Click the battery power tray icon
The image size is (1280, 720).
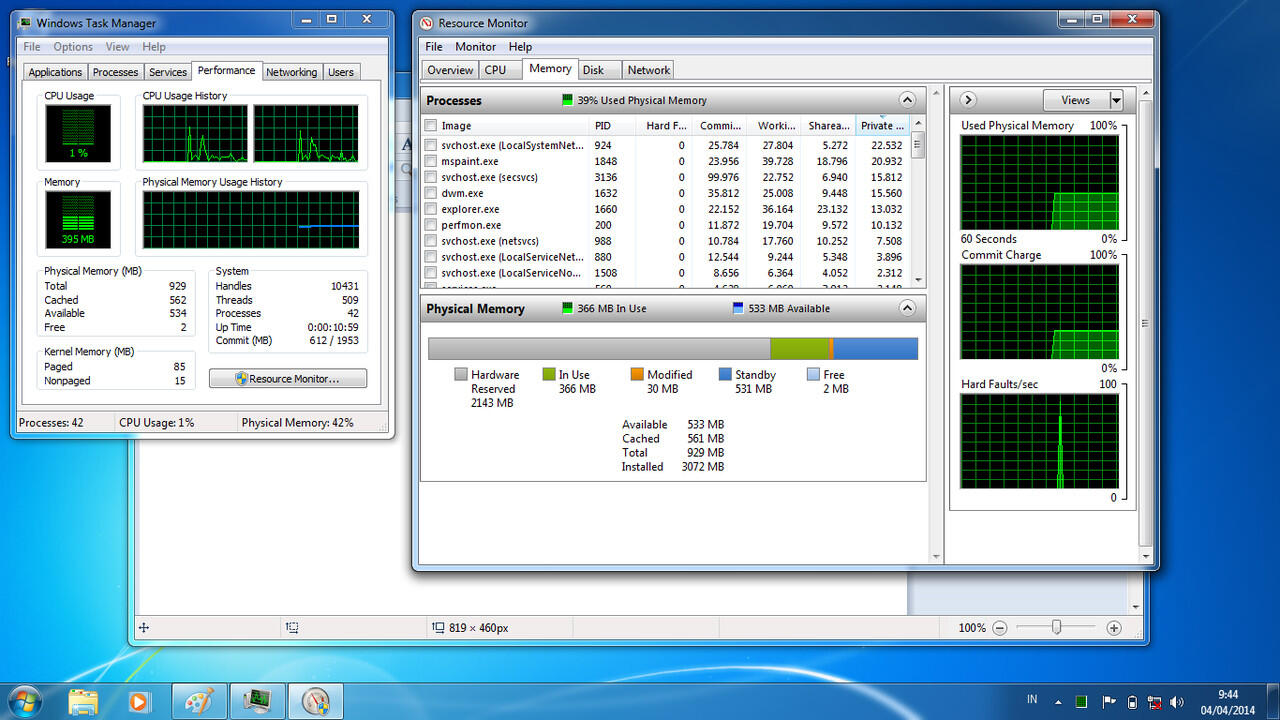[1132, 702]
